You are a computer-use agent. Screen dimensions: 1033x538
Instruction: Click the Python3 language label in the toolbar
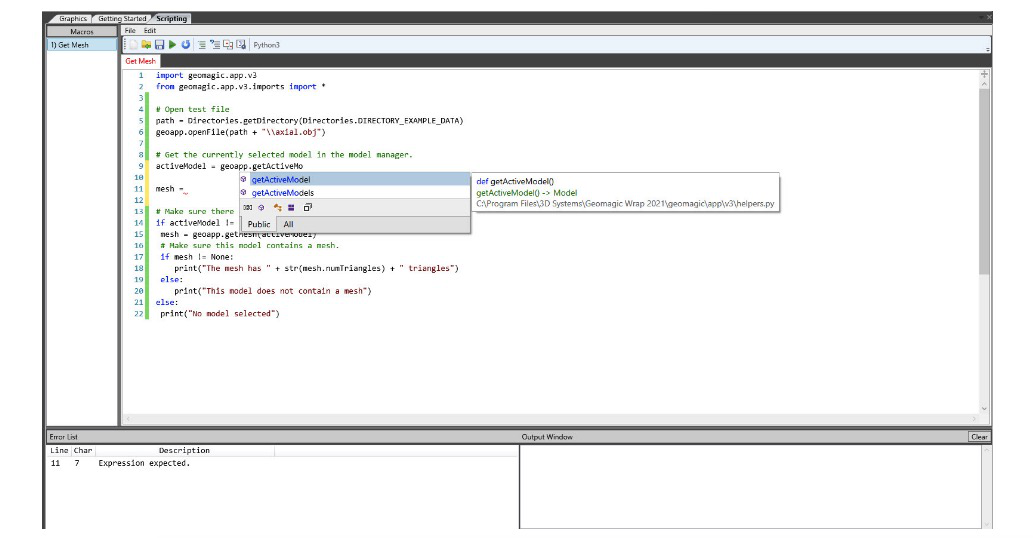click(266, 45)
